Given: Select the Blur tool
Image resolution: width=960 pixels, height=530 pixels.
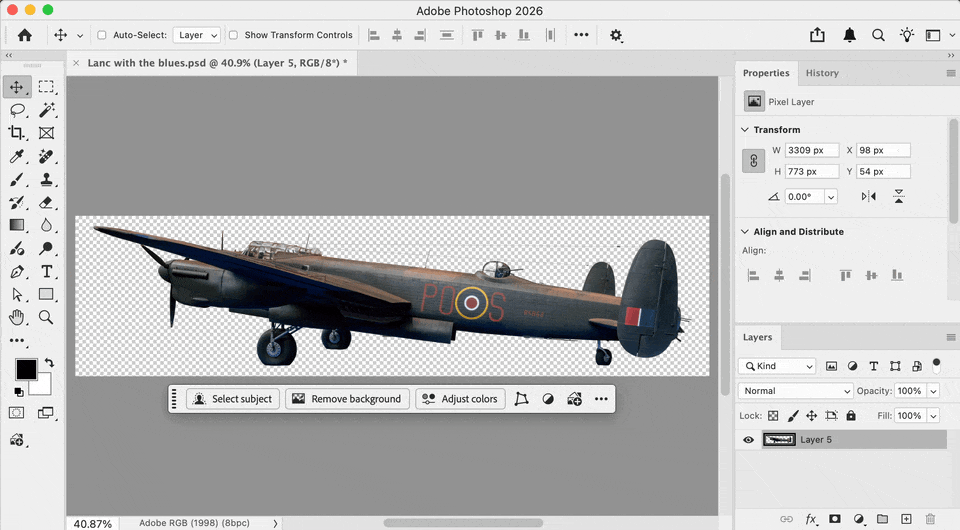Looking at the screenshot, I should [46, 225].
